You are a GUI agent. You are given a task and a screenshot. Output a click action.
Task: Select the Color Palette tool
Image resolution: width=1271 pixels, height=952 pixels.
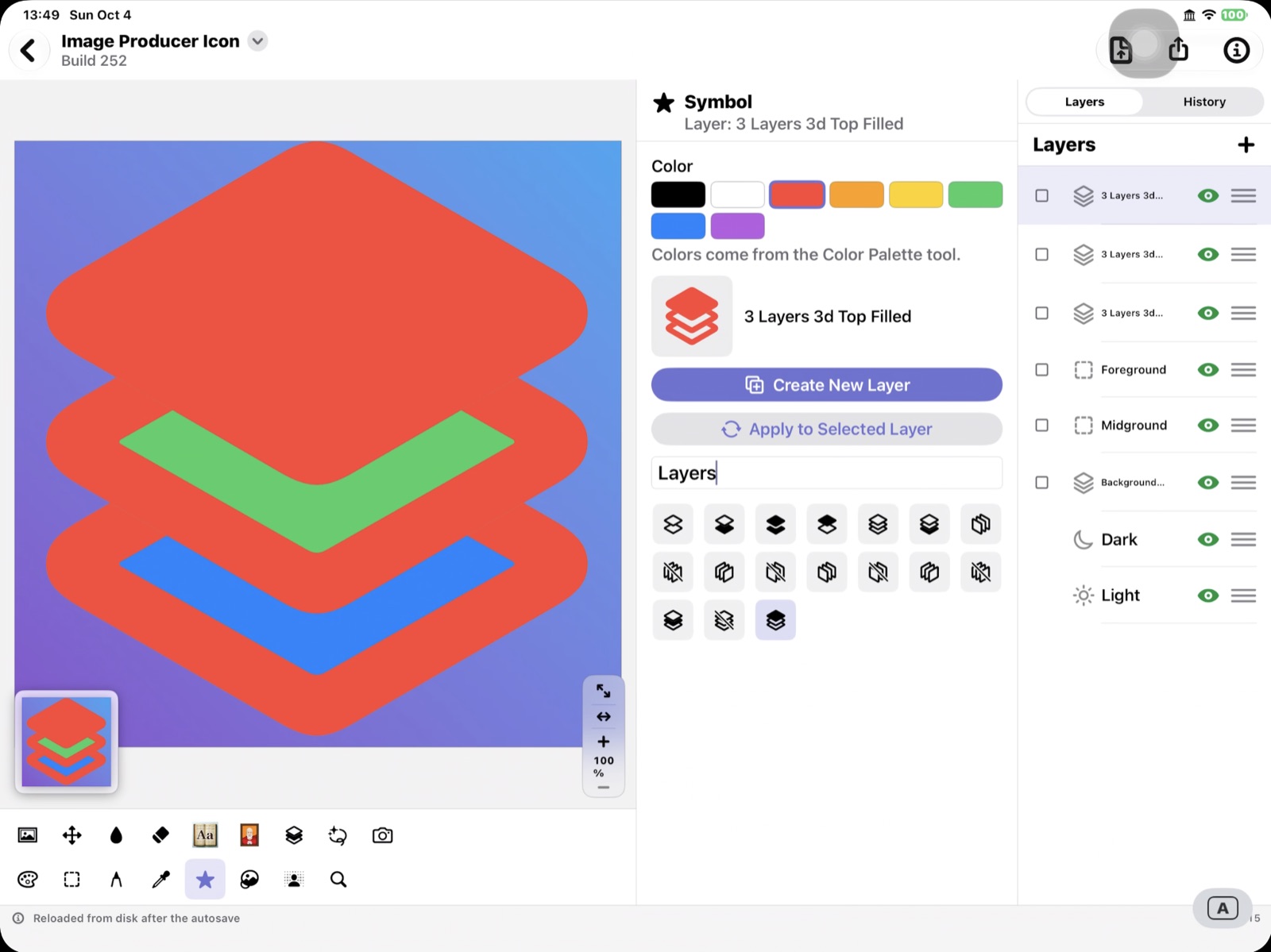[x=28, y=879]
